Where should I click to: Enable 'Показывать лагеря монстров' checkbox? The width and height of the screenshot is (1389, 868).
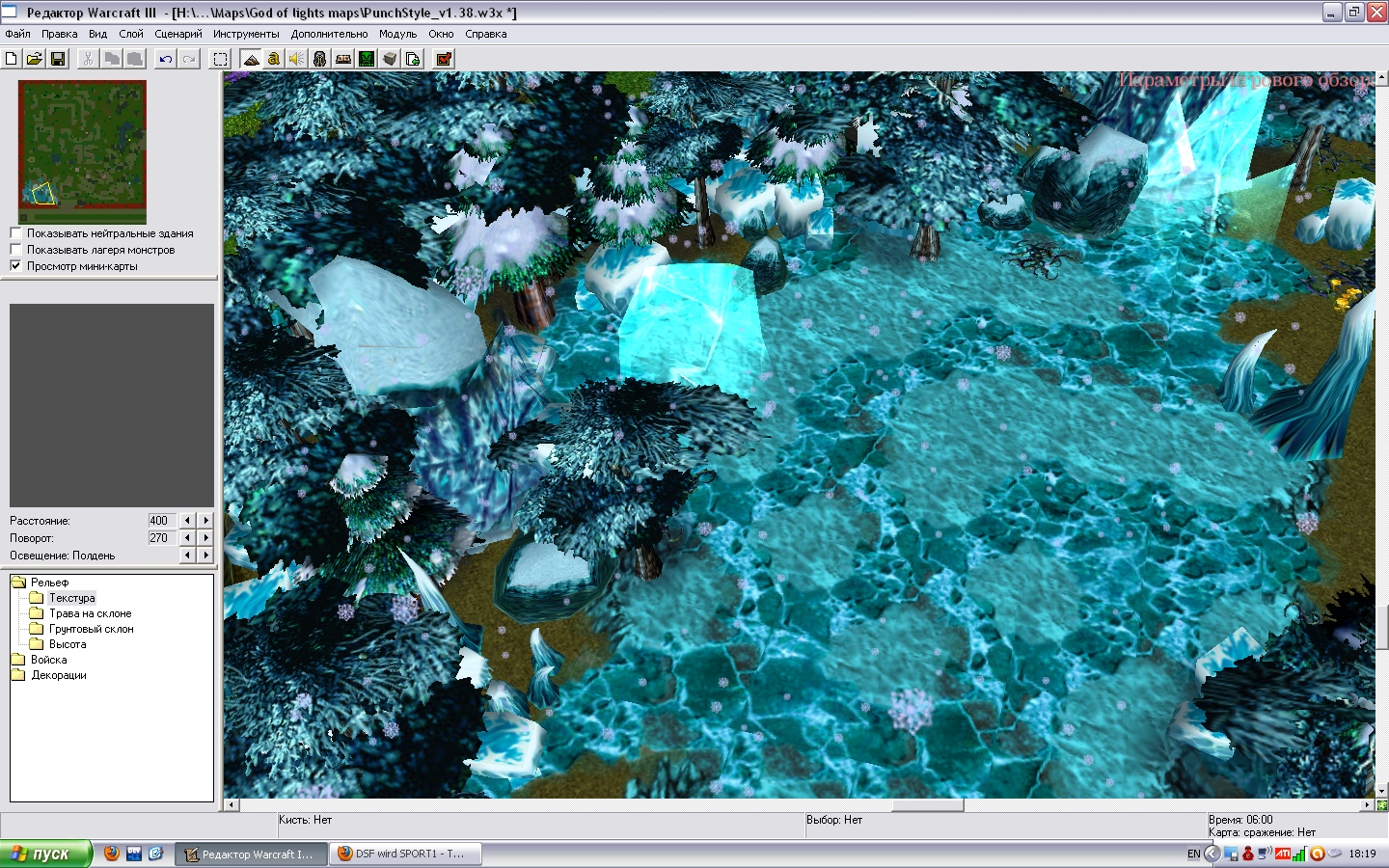point(15,250)
